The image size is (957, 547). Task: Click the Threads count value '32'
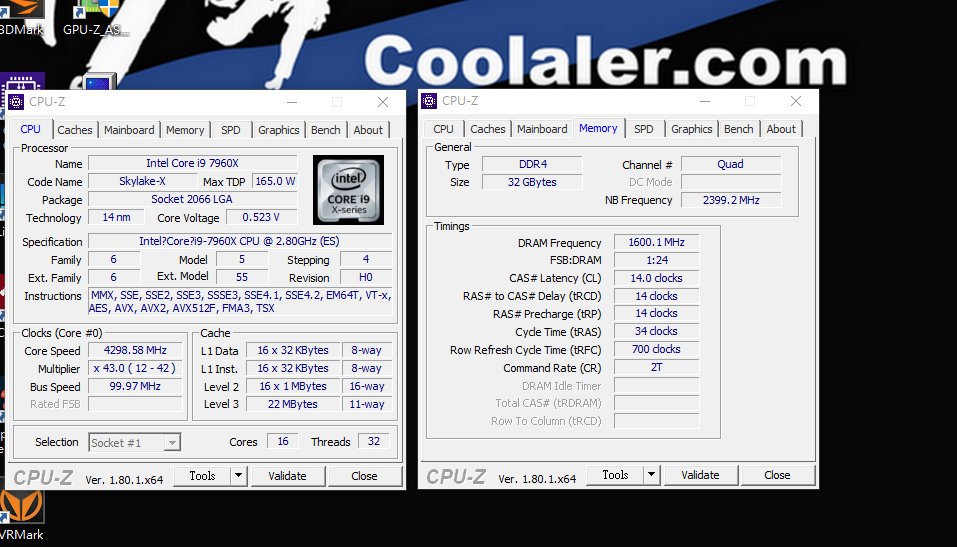[374, 441]
